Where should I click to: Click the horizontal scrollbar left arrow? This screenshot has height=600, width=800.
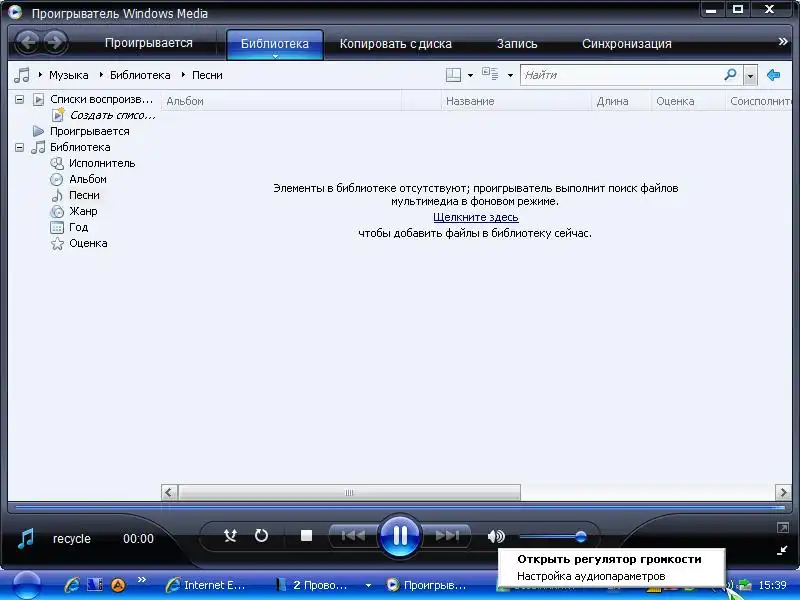[x=169, y=493]
